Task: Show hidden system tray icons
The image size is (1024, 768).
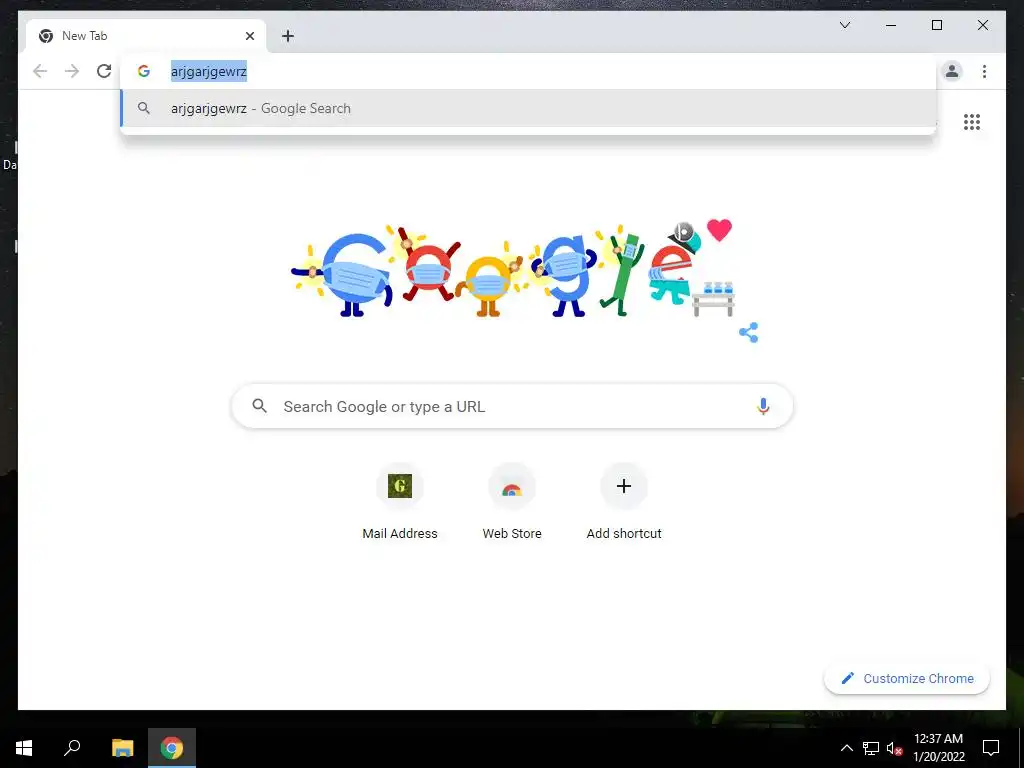Action: pos(846,748)
